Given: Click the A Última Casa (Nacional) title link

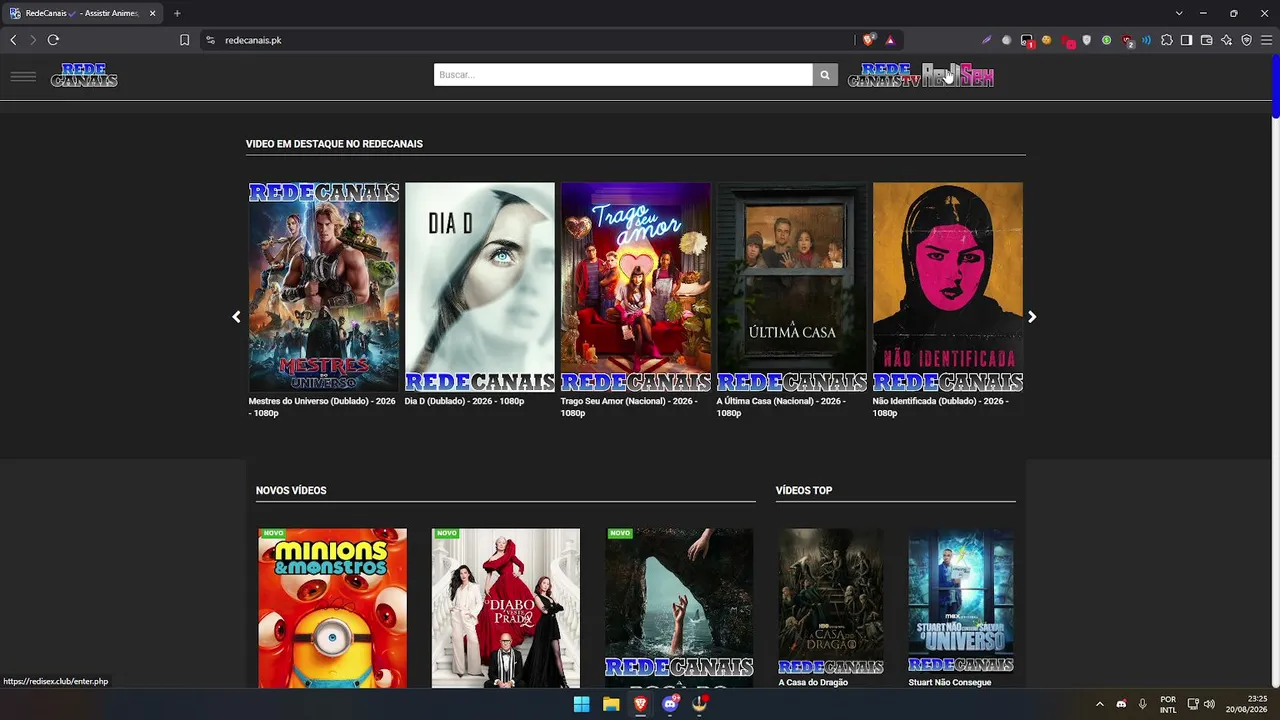Looking at the screenshot, I should click(781, 407).
